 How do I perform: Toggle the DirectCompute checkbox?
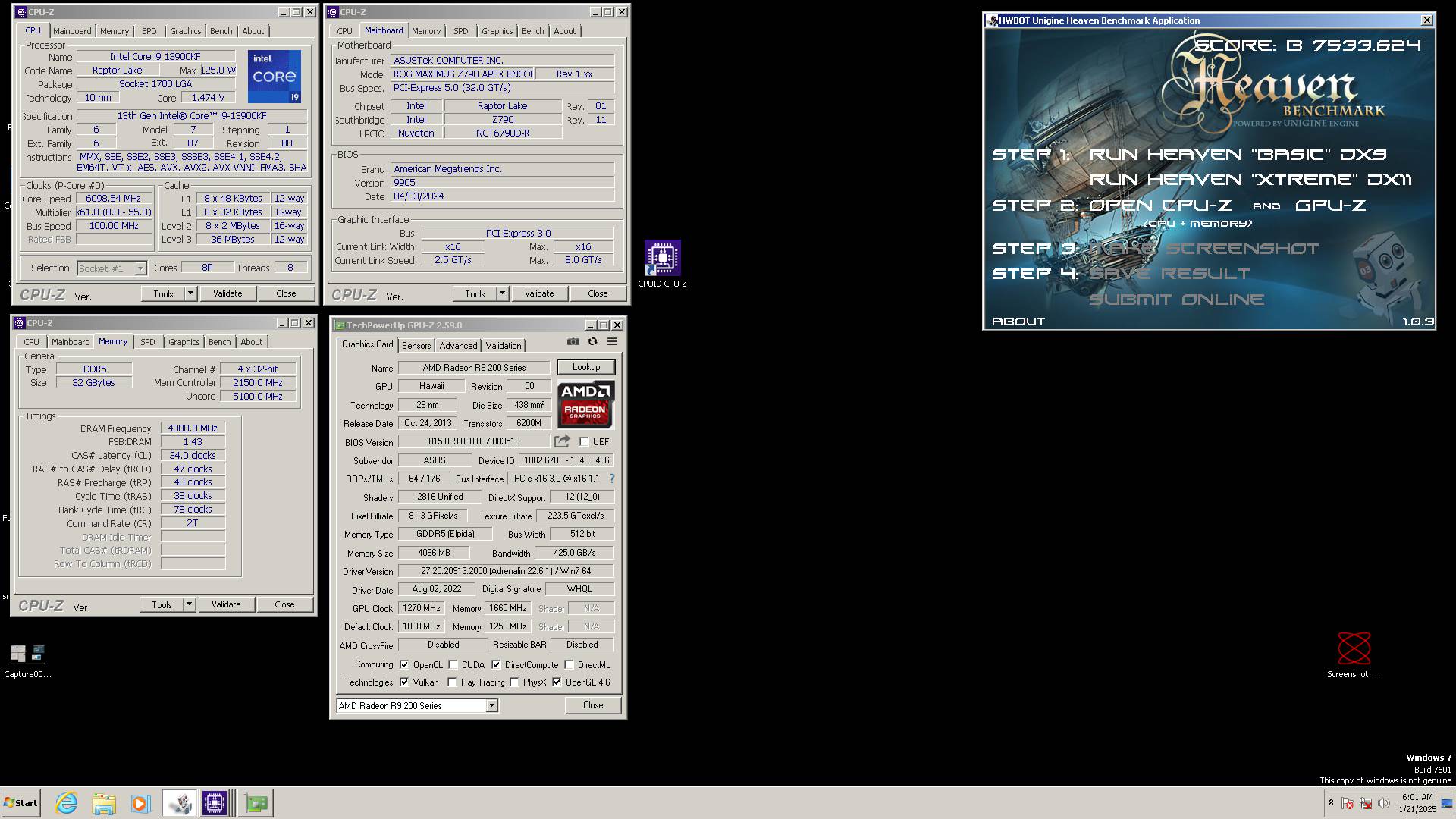[x=496, y=664]
